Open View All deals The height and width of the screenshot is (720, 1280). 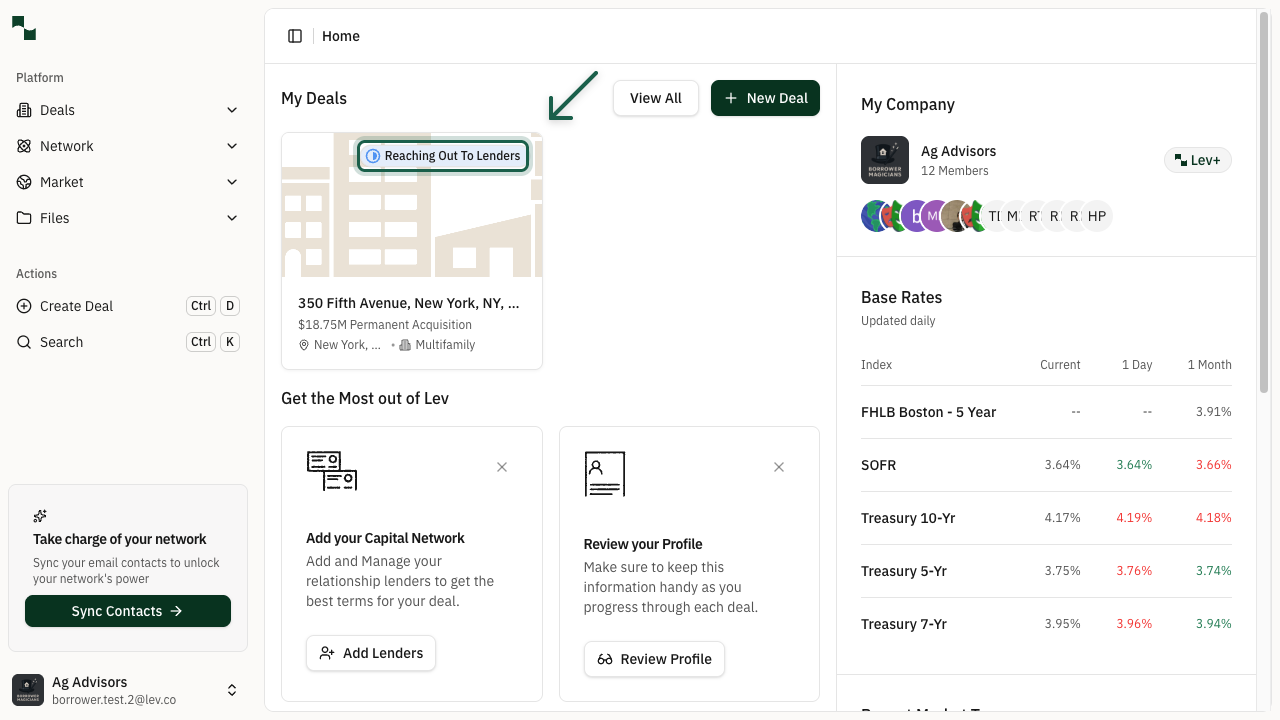(x=655, y=98)
